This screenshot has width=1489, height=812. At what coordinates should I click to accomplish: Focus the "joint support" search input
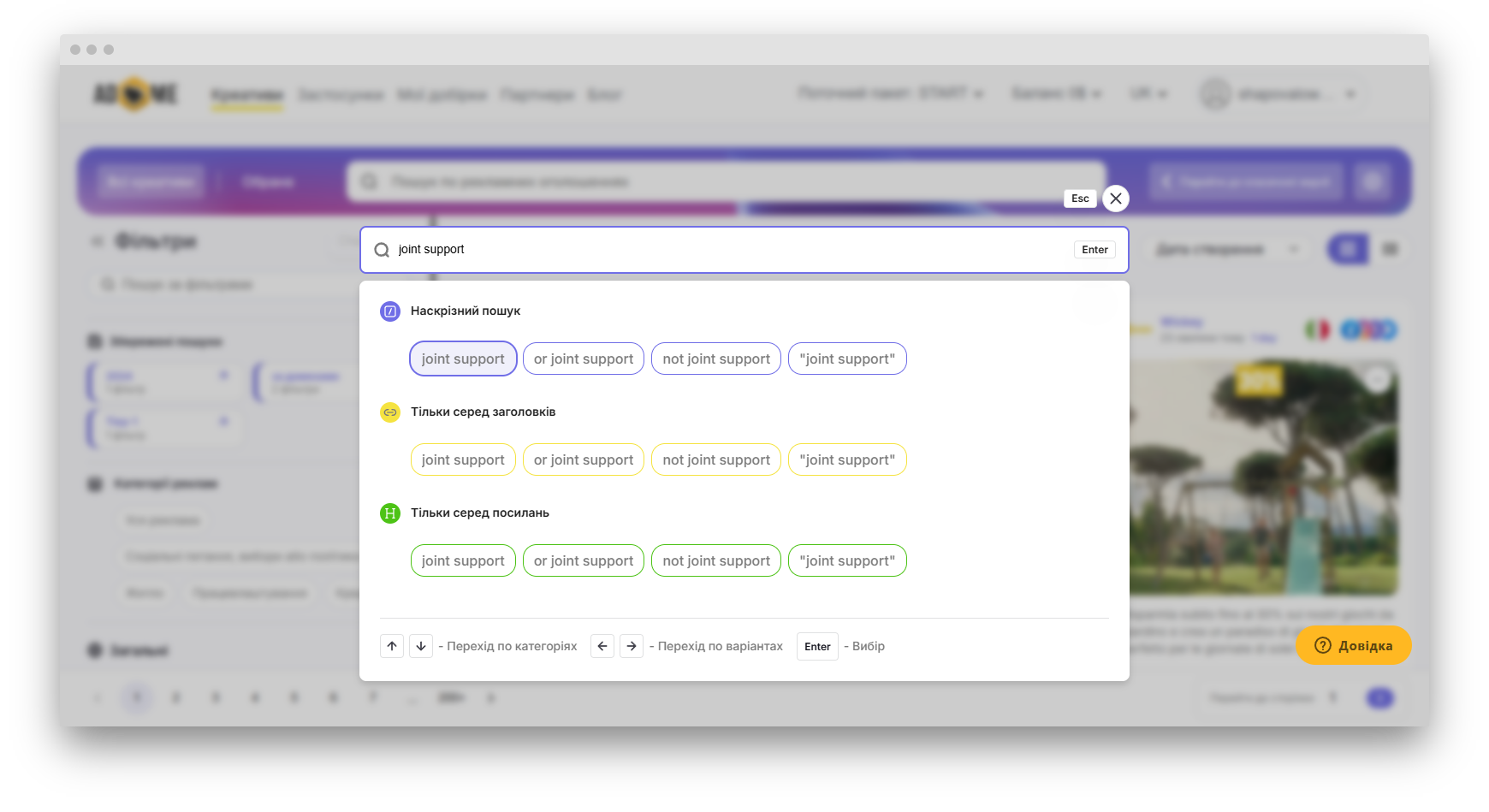(727, 250)
